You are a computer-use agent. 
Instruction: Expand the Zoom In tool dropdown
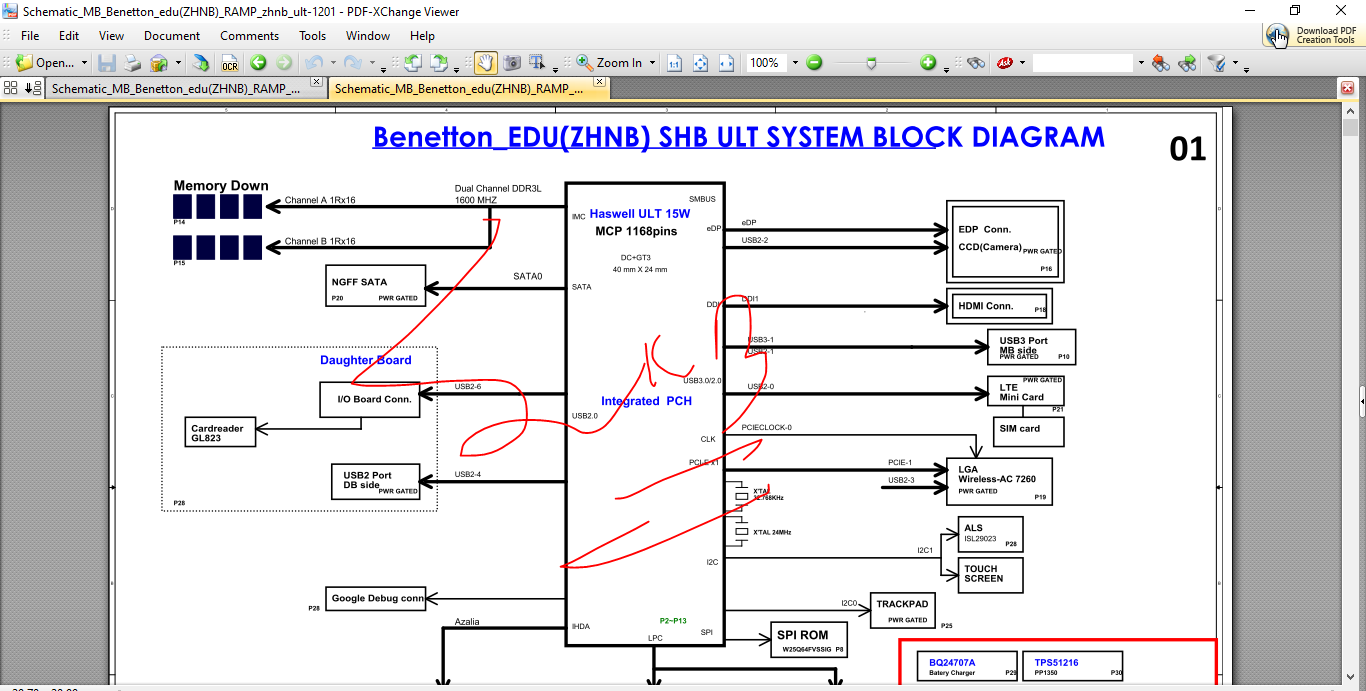click(652, 63)
